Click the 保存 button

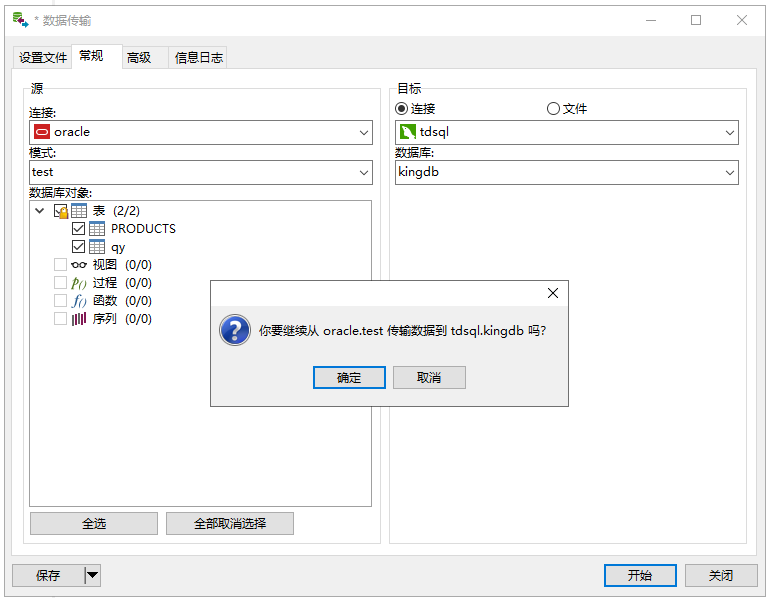pos(48,575)
